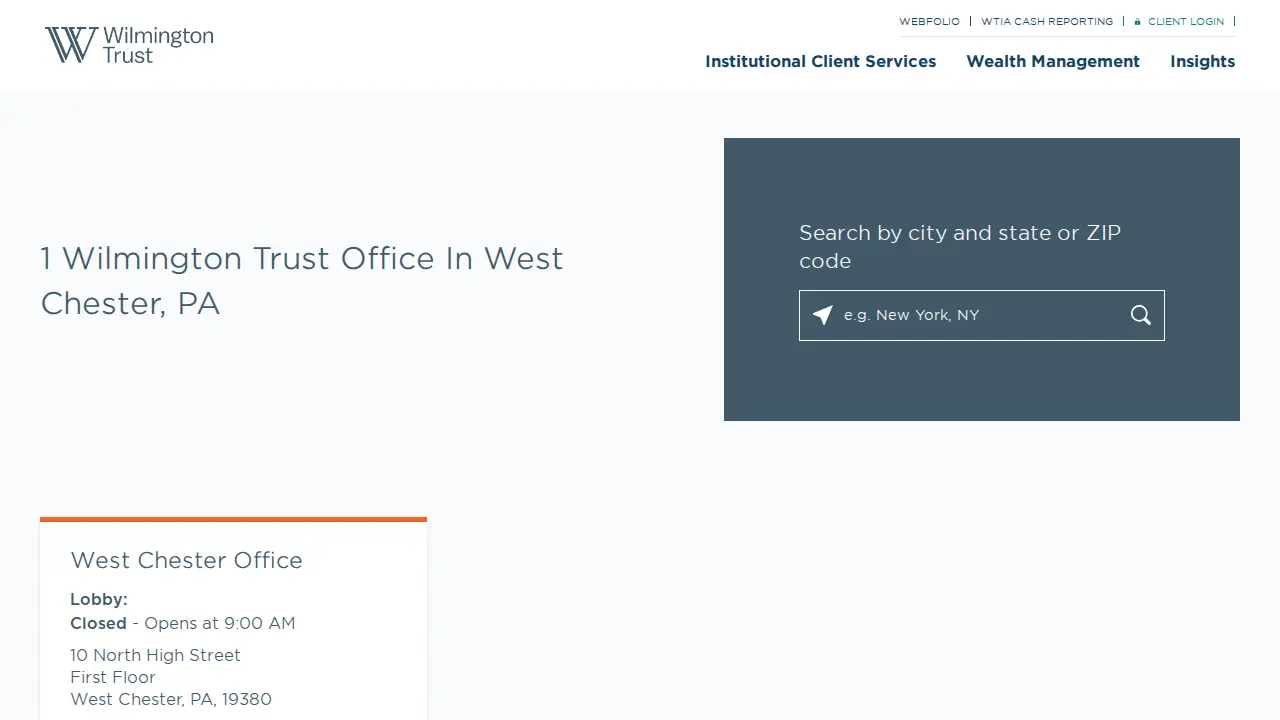
Task: Open the WEBFOLIO link
Action: click(x=929, y=21)
